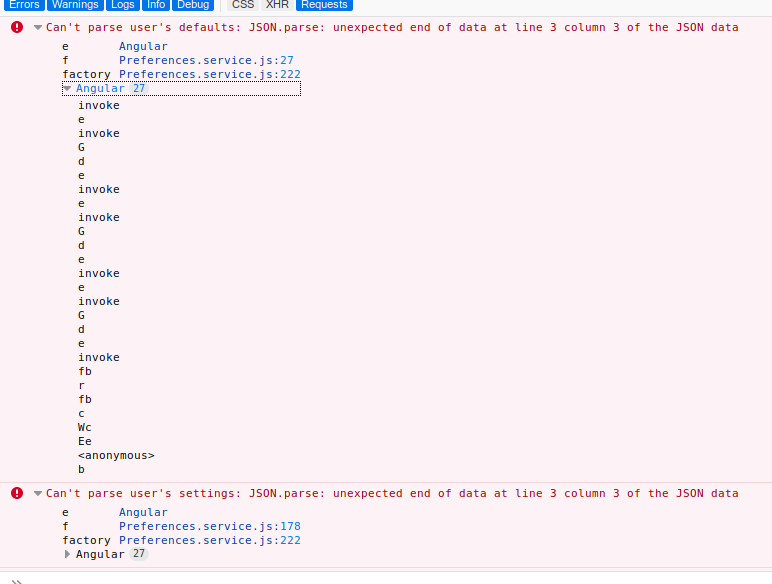Enable the XHR filter
Viewport: 772px width, 584px height.
277,5
